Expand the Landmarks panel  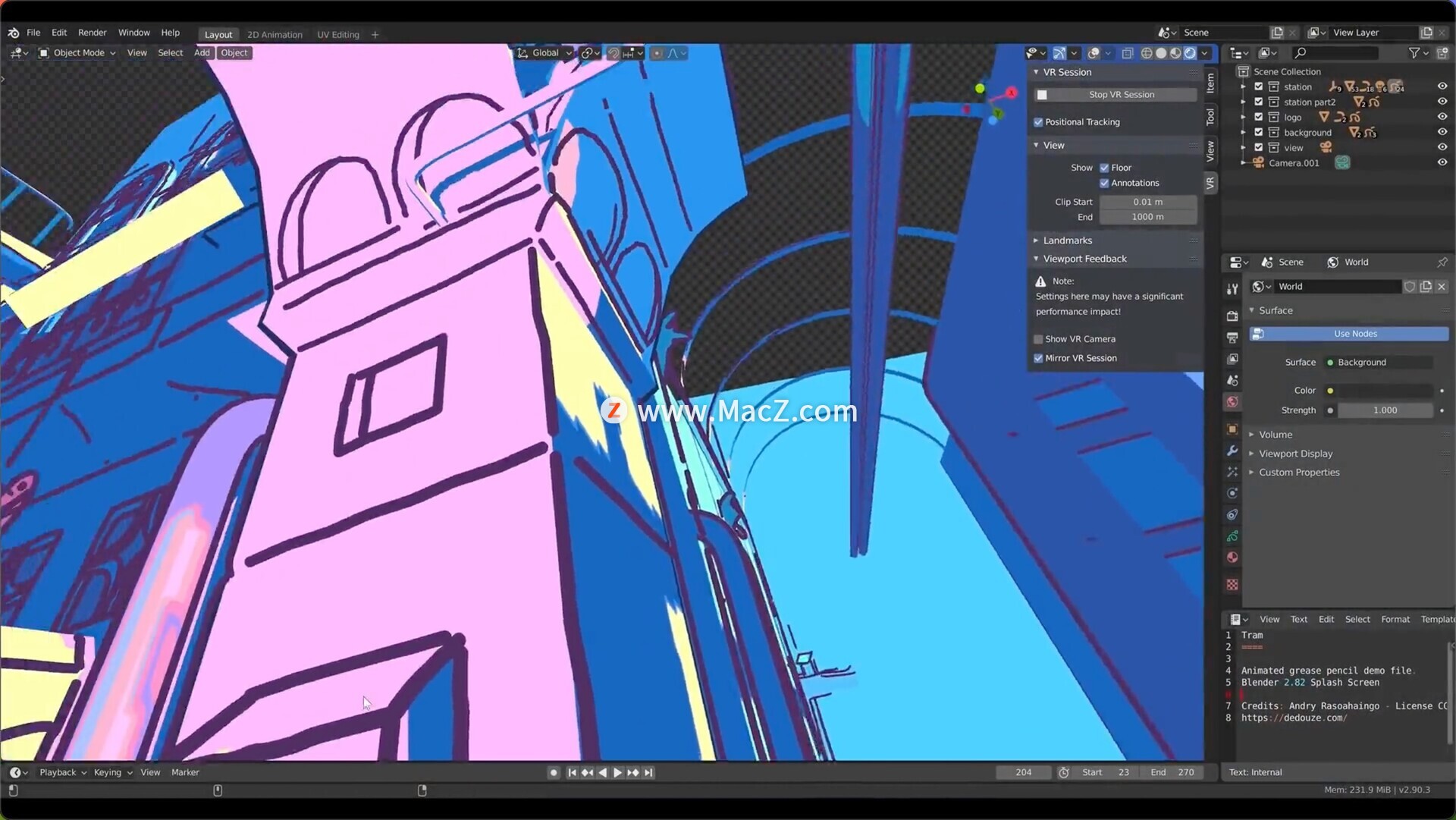pyautogui.click(x=1036, y=240)
